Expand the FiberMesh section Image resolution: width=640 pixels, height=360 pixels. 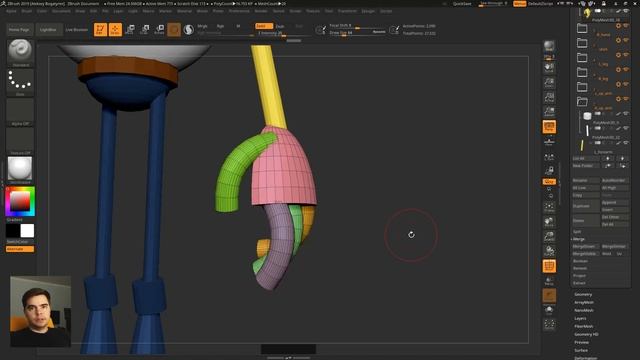(x=584, y=326)
